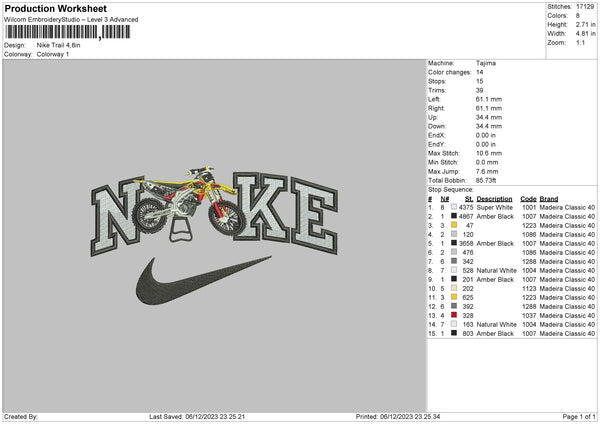Click the dirt bike in the design preview
The image size is (600, 424).
pos(190,202)
